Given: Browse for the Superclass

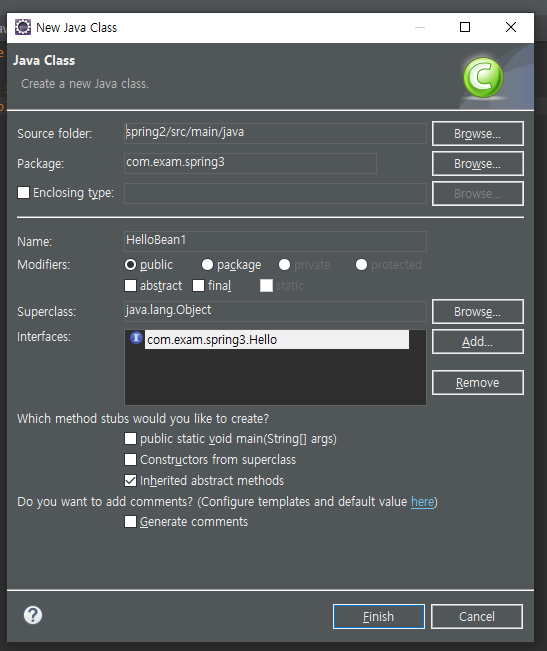Looking at the screenshot, I should pos(478,311).
